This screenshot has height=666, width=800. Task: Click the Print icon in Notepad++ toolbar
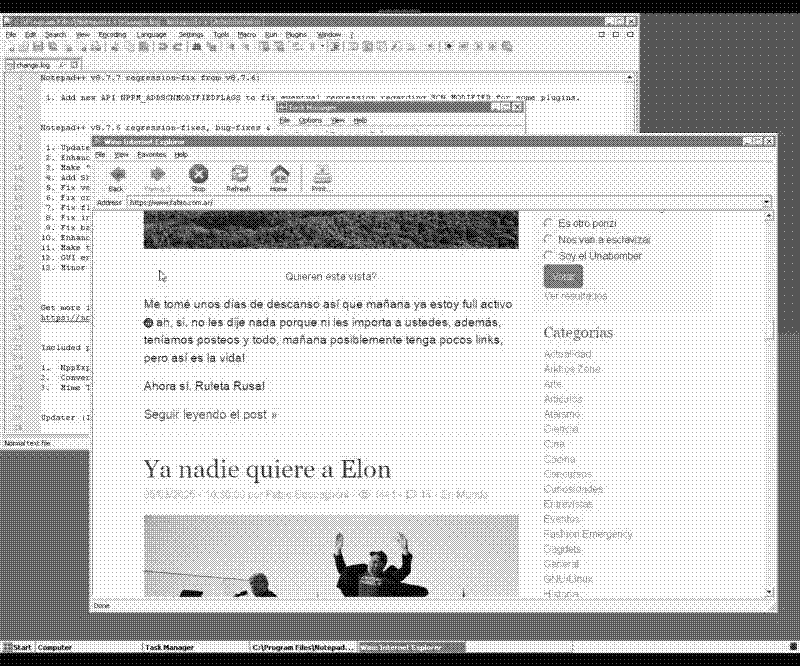pyautogui.click(x=95, y=47)
